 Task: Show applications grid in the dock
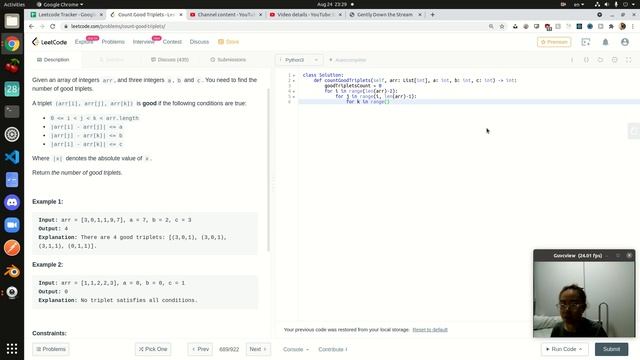point(12,349)
